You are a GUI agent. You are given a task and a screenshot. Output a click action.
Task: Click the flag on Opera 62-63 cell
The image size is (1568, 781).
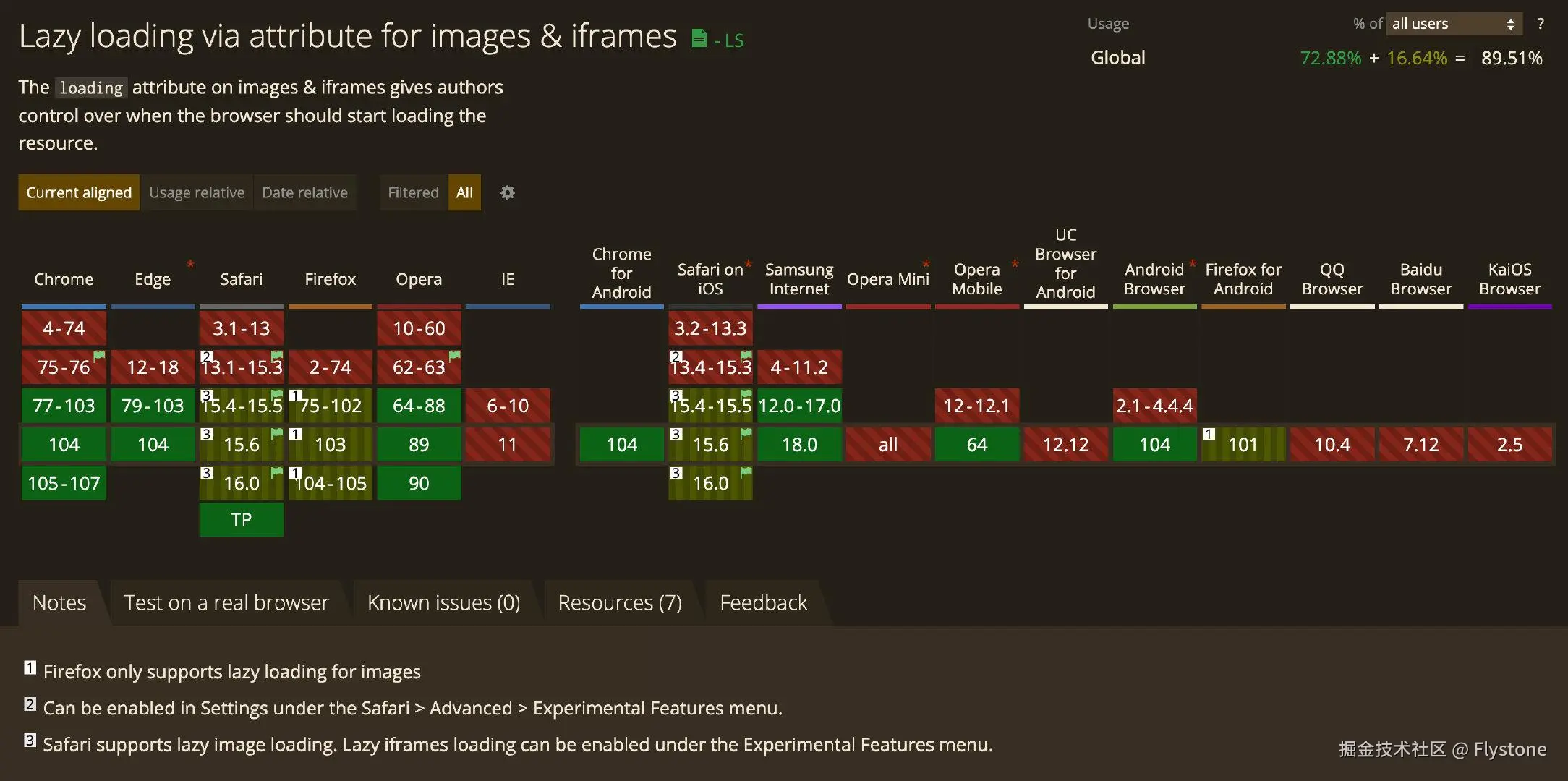455,355
